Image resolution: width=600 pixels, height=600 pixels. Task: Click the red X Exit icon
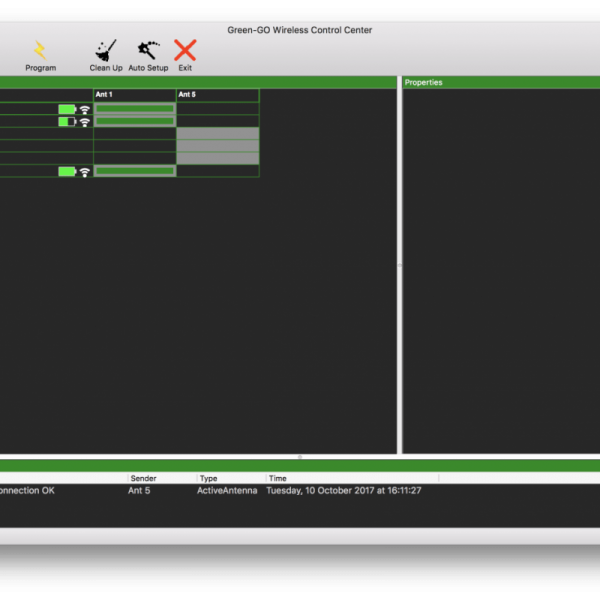click(185, 50)
